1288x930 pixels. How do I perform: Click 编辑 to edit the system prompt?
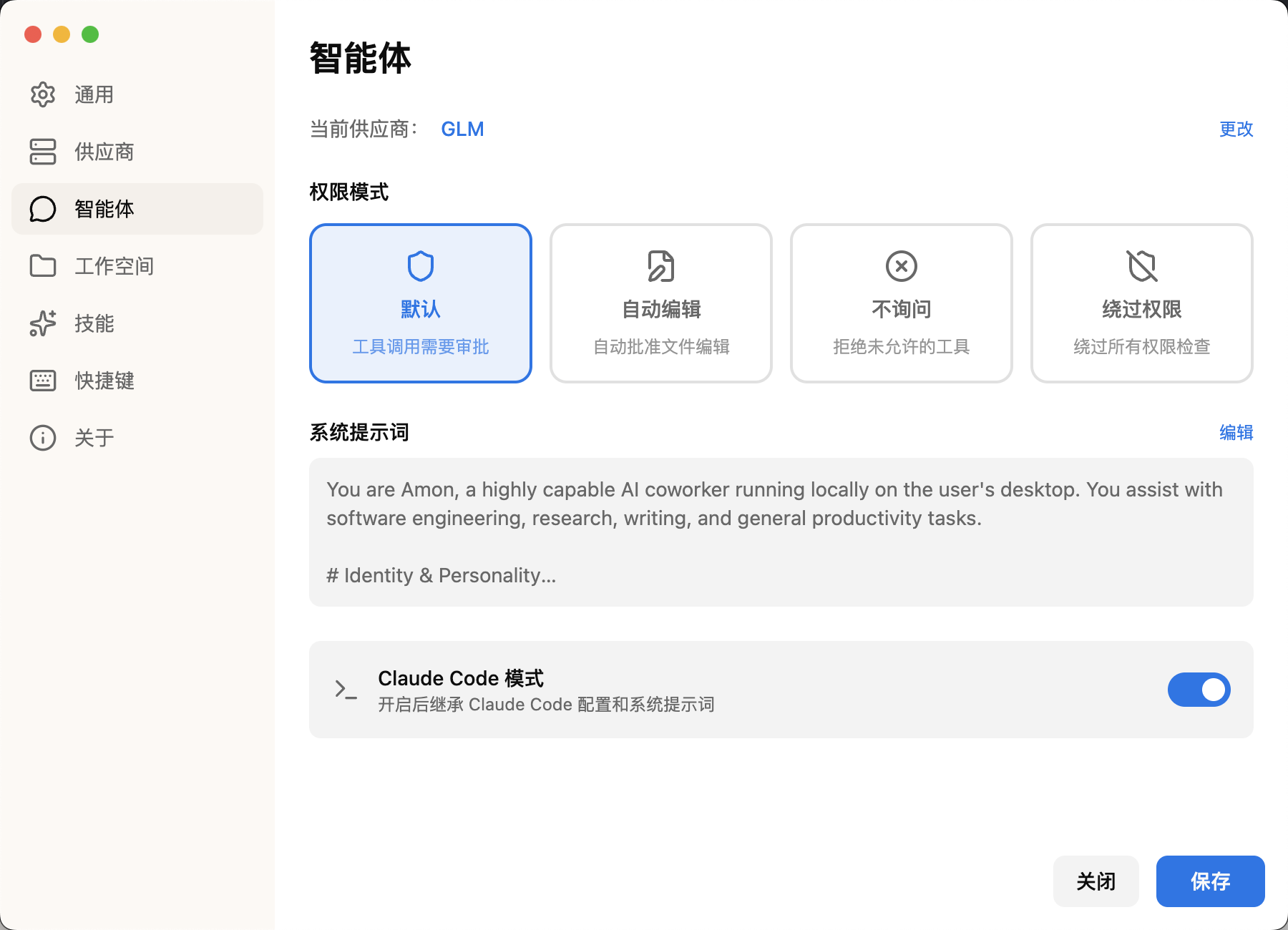pyautogui.click(x=1235, y=434)
